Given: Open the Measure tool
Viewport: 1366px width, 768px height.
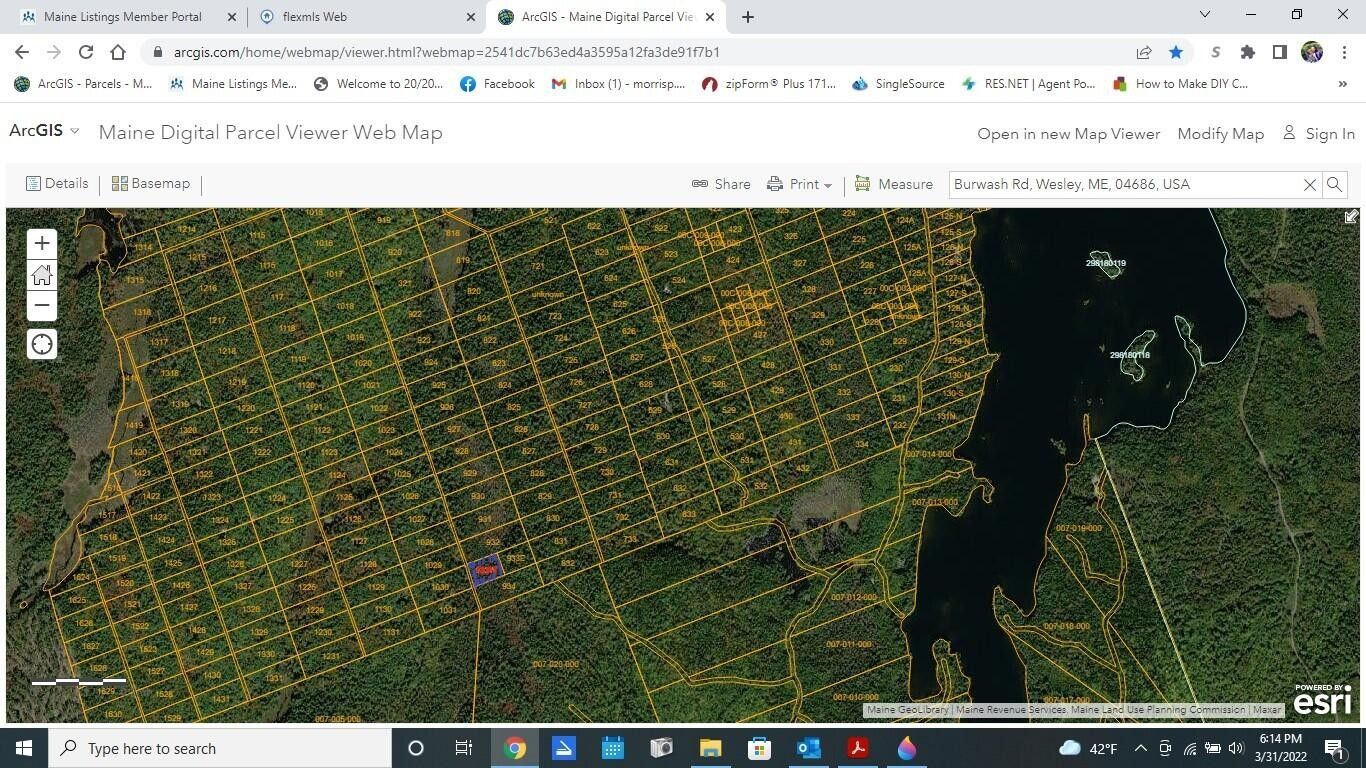Looking at the screenshot, I should 893,184.
